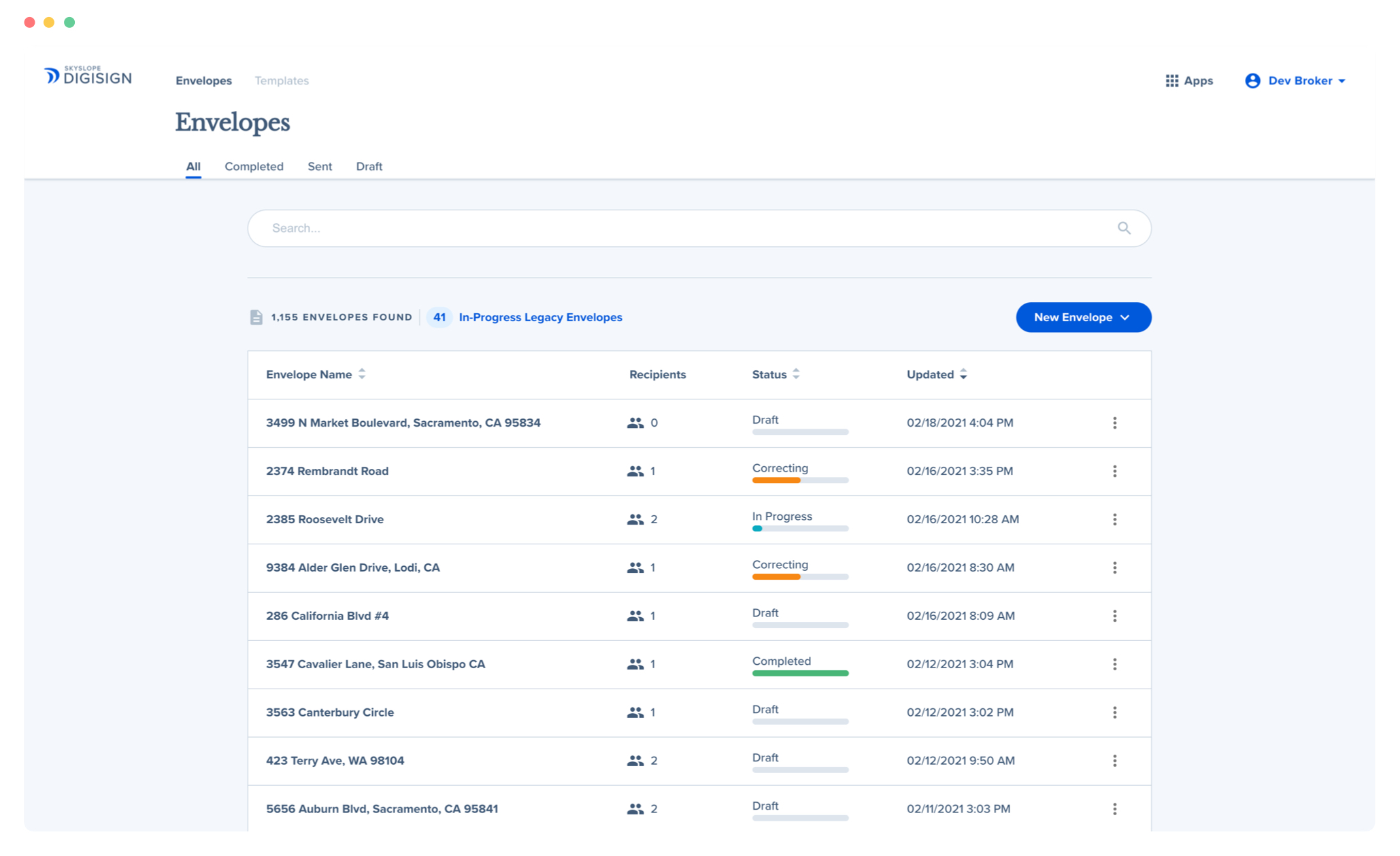Click Dev Broker user avatar icon
This screenshot has width=1400, height=856.
pos(1252,81)
